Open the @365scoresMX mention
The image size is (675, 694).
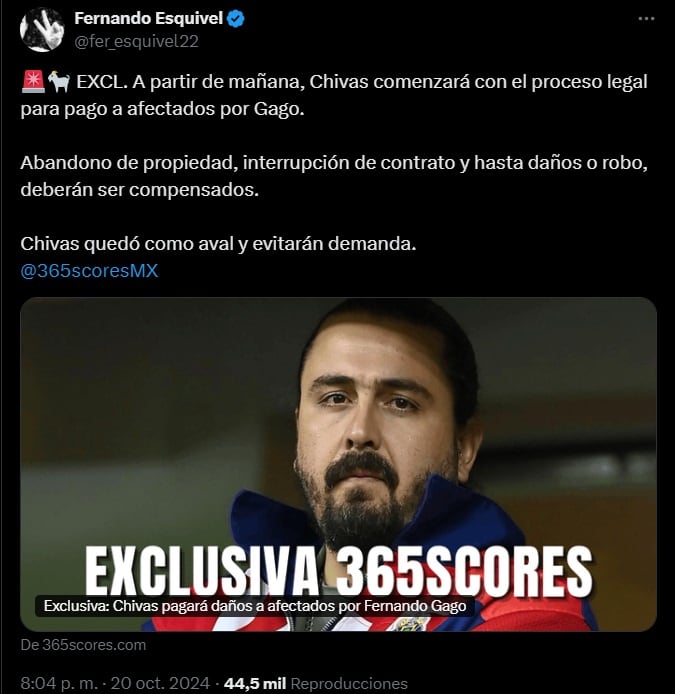(89, 270)
